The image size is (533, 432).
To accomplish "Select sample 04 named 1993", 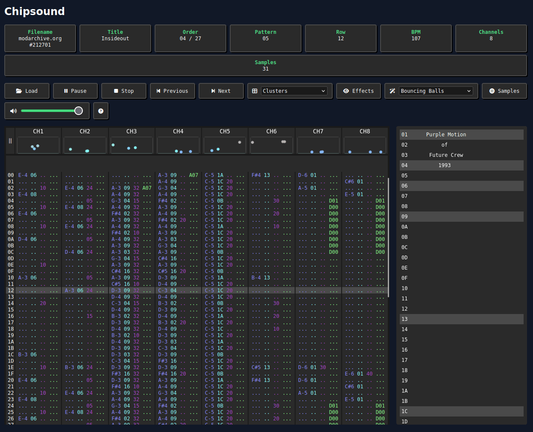I will 462,165.
